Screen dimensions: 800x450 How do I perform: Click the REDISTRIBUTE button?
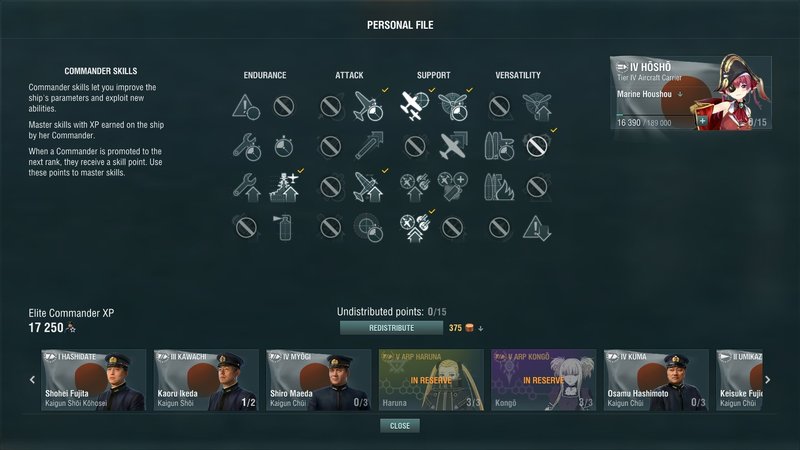coord(391,328)
